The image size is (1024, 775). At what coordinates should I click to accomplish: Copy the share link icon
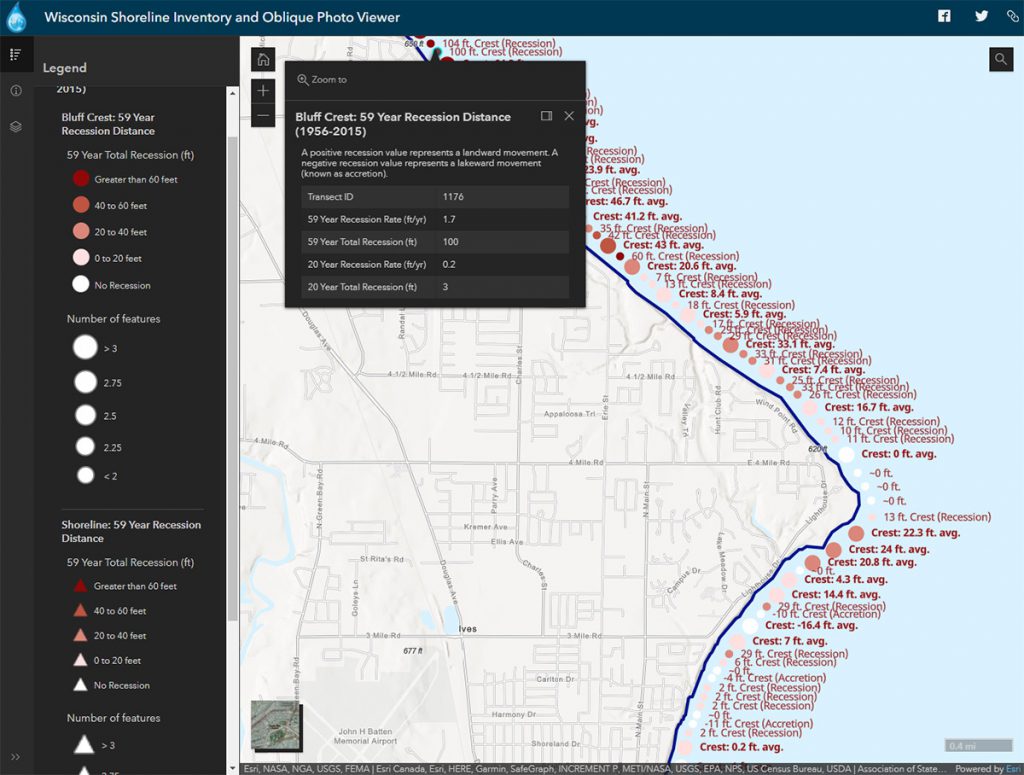1013,16
